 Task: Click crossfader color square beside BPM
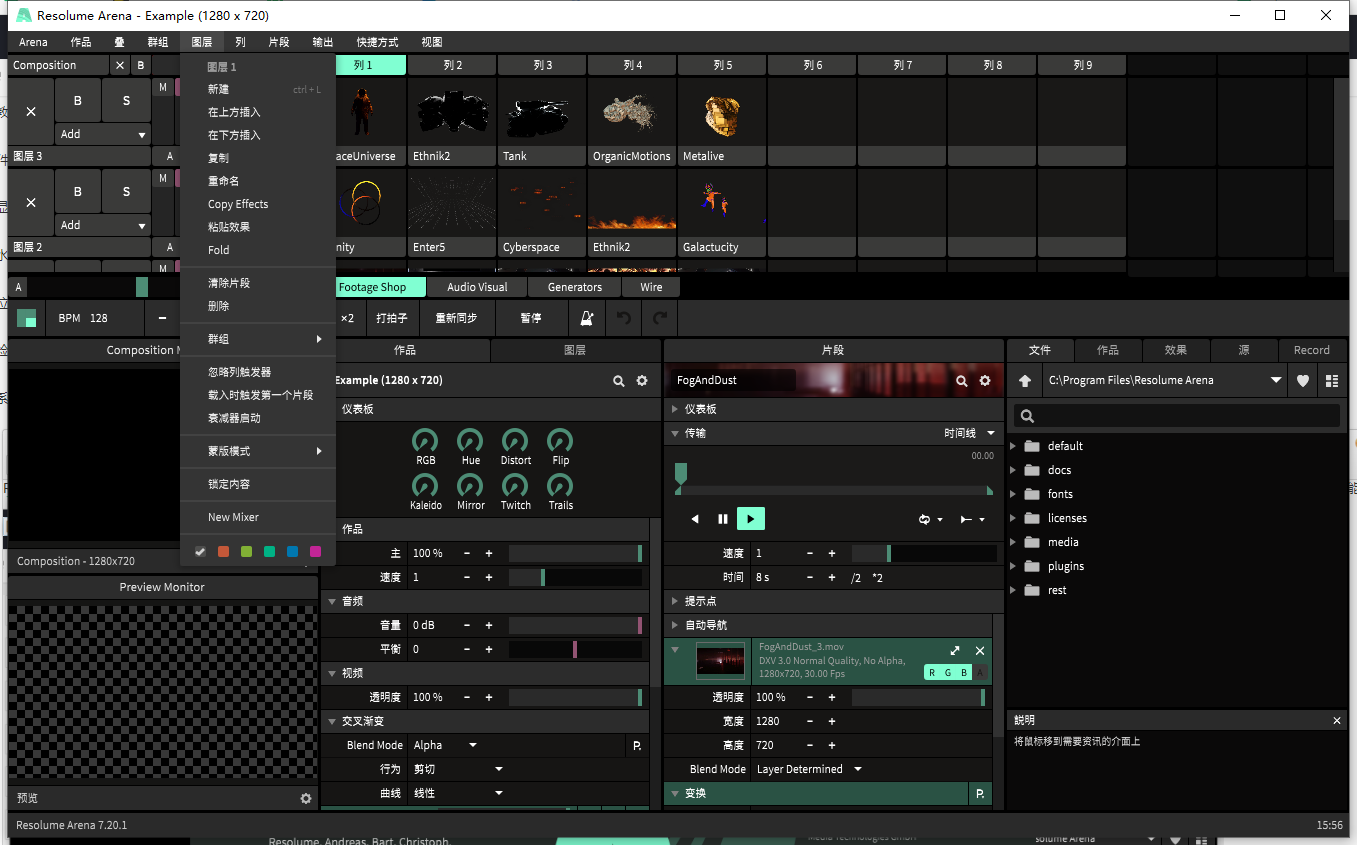click(26, 318)
